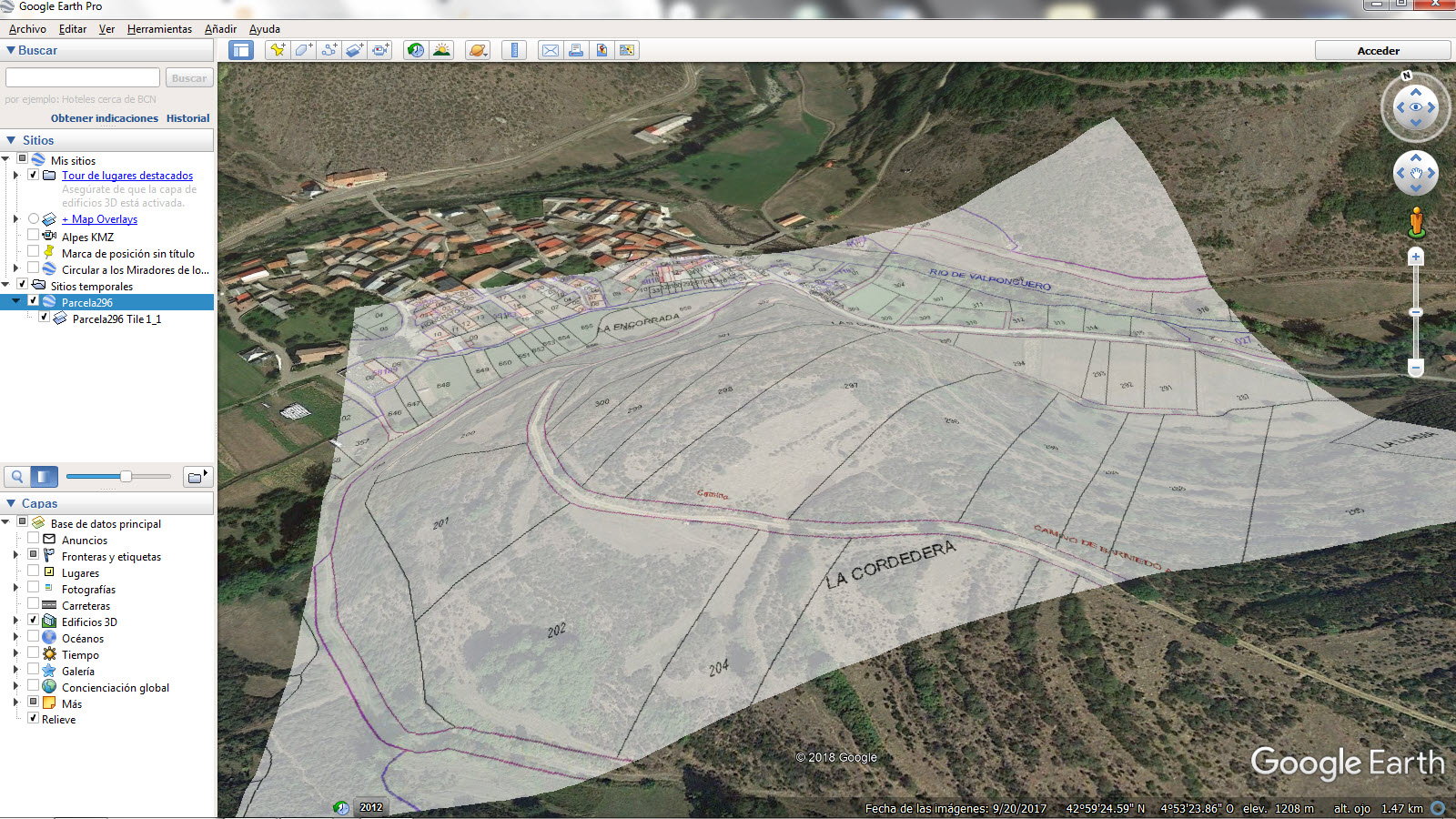Enable the Edificios 3D layer
This screenshot has width=1456, height=819.
[x=32, y=622]
